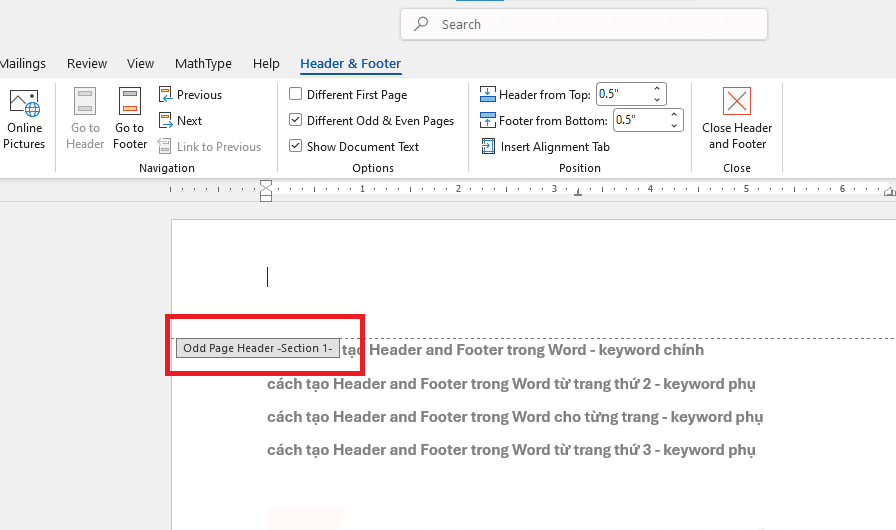Jump to footer with Go to Footer
This screenshot has width=896, height=530.
click(x=130, y=120)
